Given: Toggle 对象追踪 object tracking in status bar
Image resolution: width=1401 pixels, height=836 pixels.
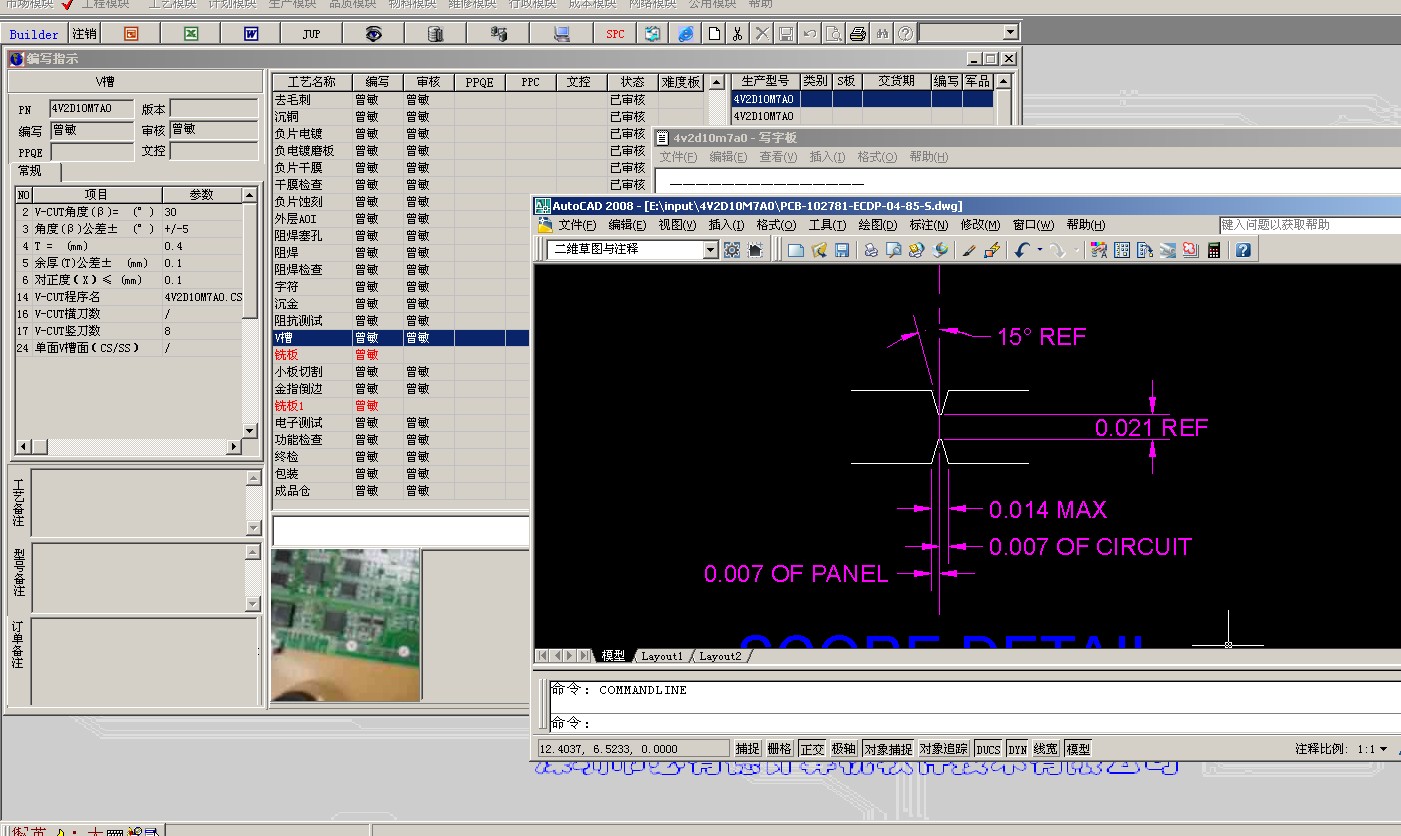Looking at the screenshot, I should [x=943, y=749].
